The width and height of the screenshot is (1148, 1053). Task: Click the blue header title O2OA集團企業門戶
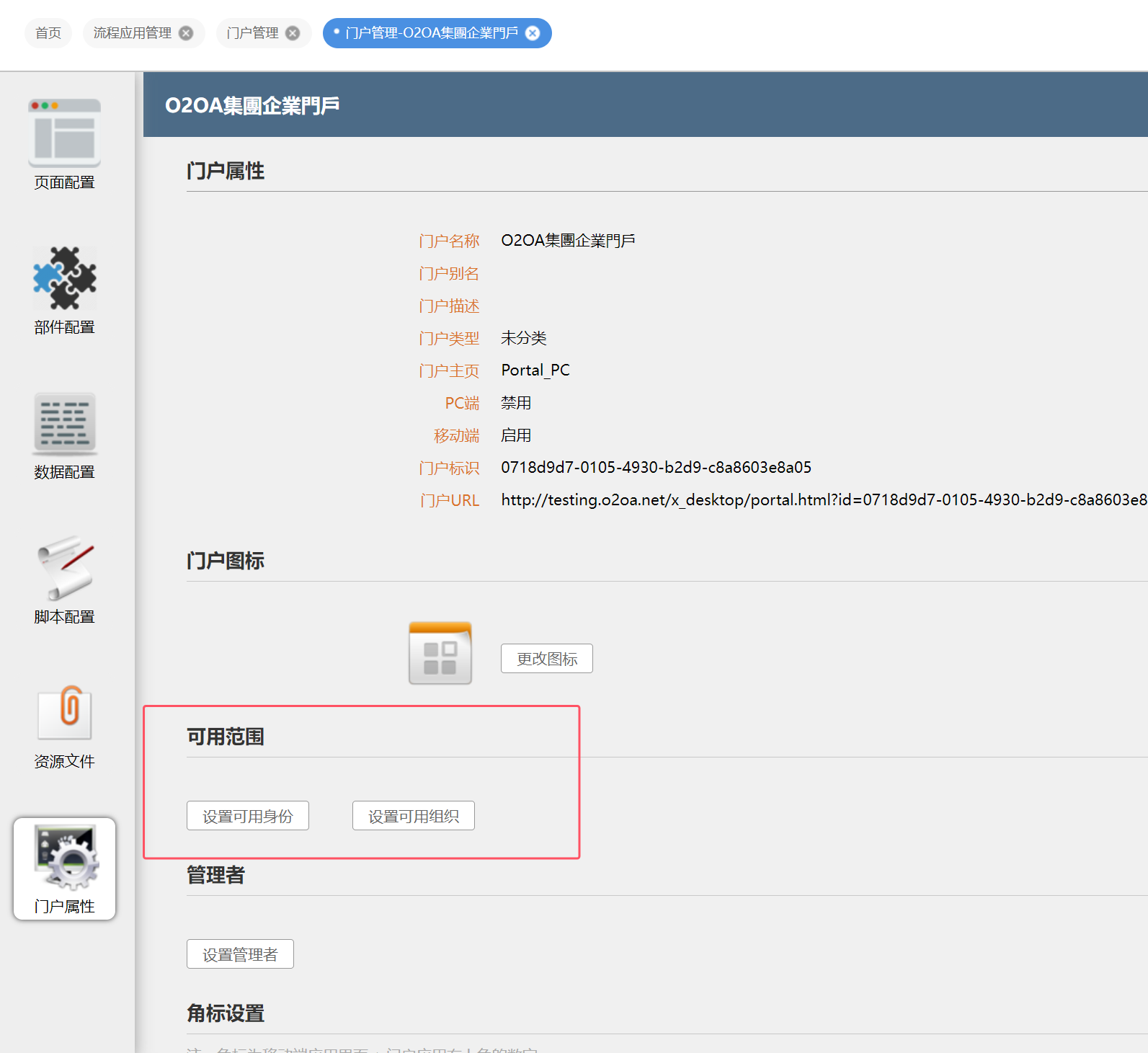(x=252, y=105)
